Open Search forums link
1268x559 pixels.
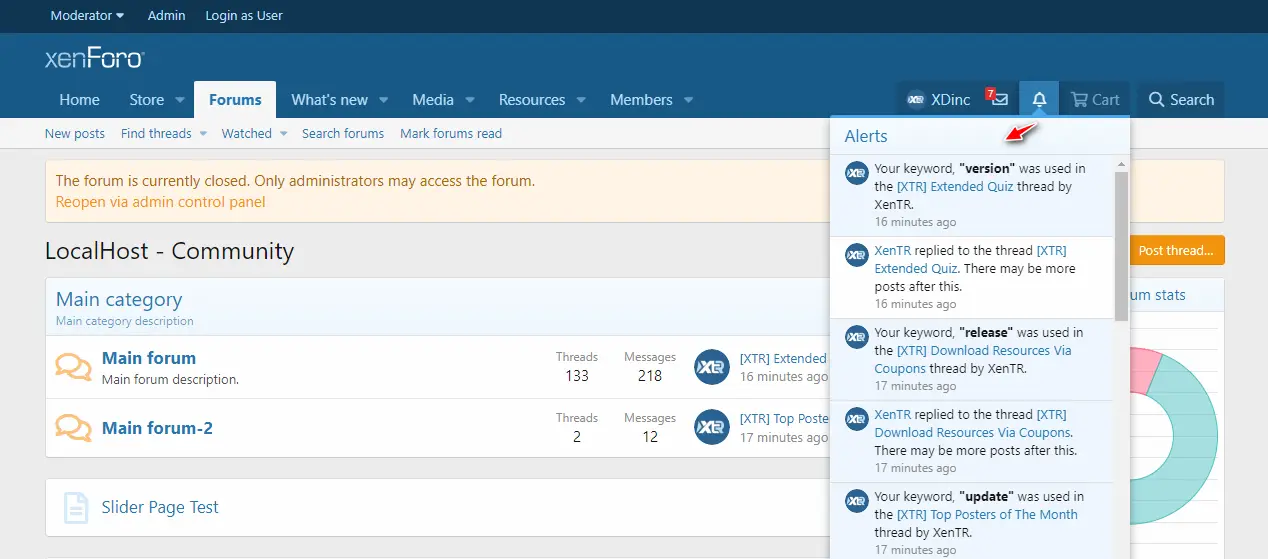point(343,133)
